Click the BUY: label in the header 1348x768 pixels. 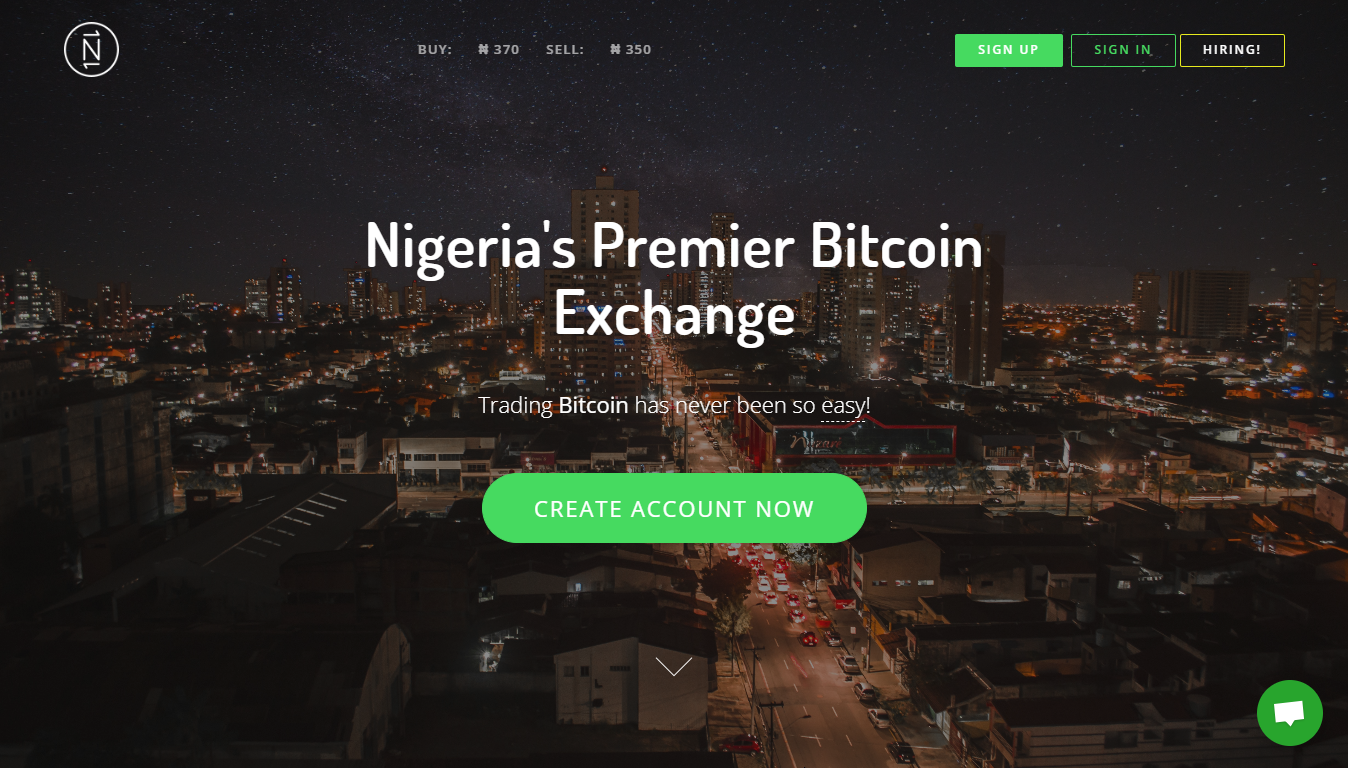pos(435,49)
